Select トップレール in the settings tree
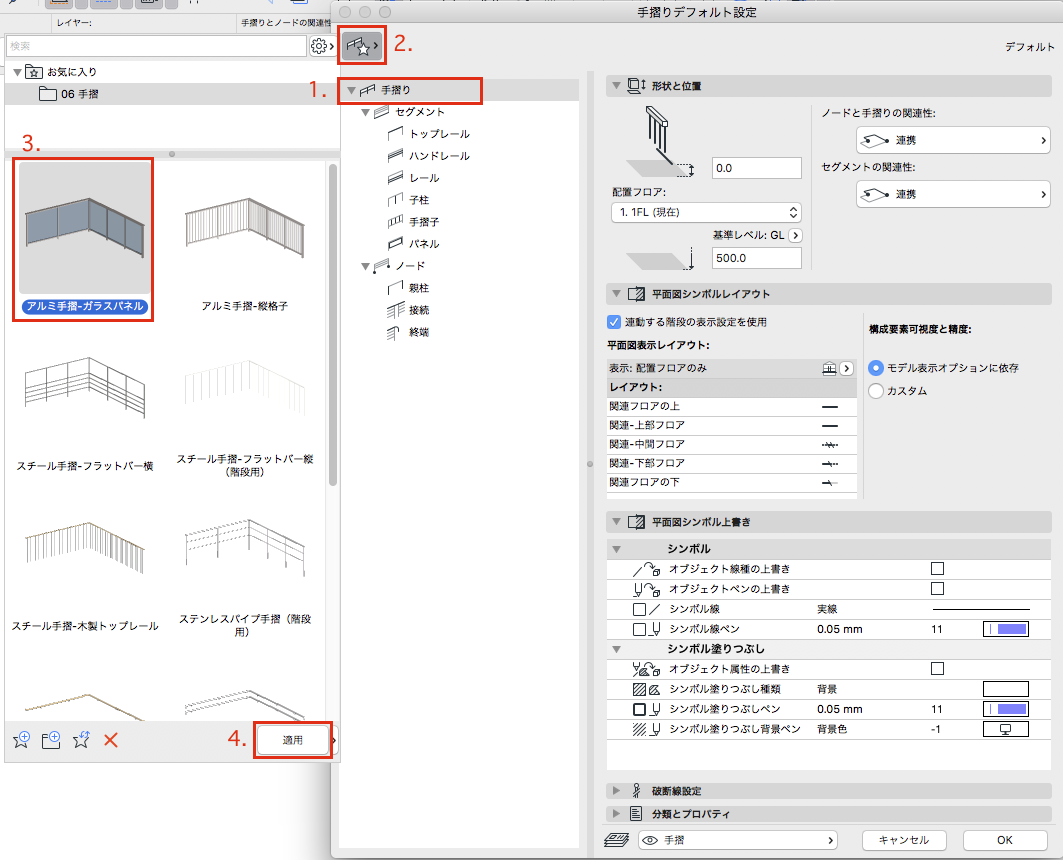1063x860 pixels. coord(439,134)
